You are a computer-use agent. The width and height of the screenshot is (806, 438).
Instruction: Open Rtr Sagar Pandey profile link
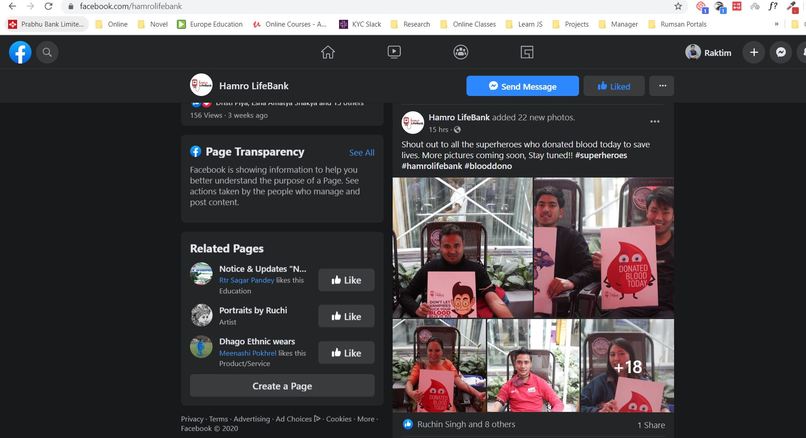point(247,280)
